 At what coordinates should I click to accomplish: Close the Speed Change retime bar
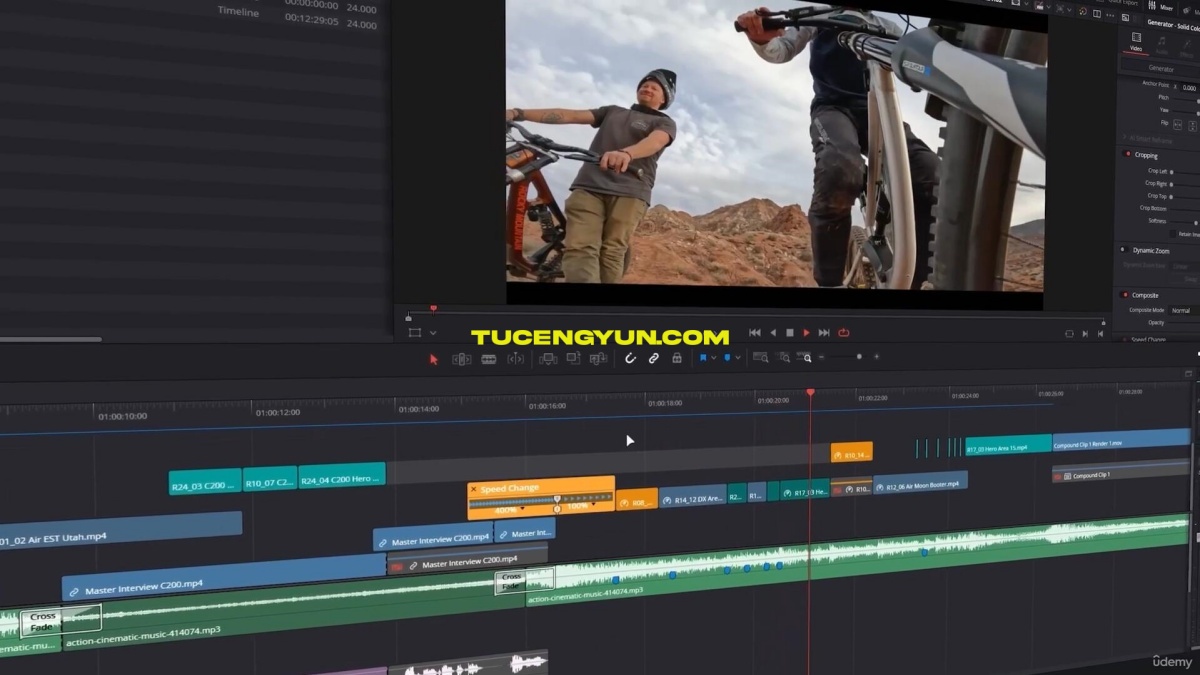[x=473, y=489]
